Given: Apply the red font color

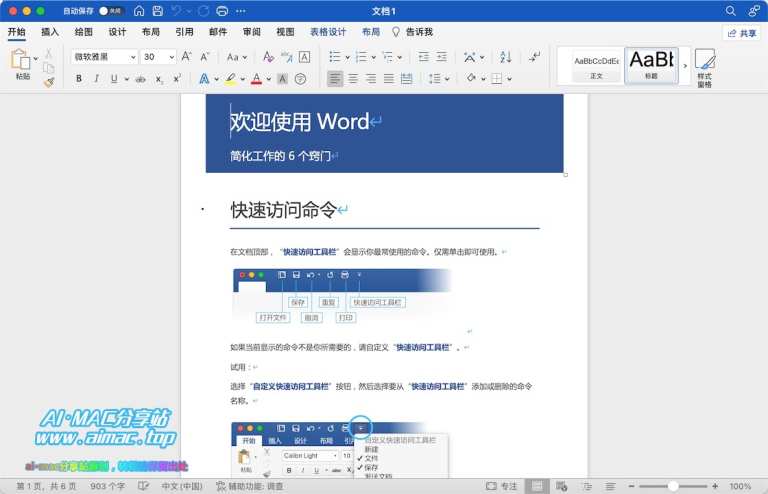Looking at the screenshot, I should (x=256, y=78).
